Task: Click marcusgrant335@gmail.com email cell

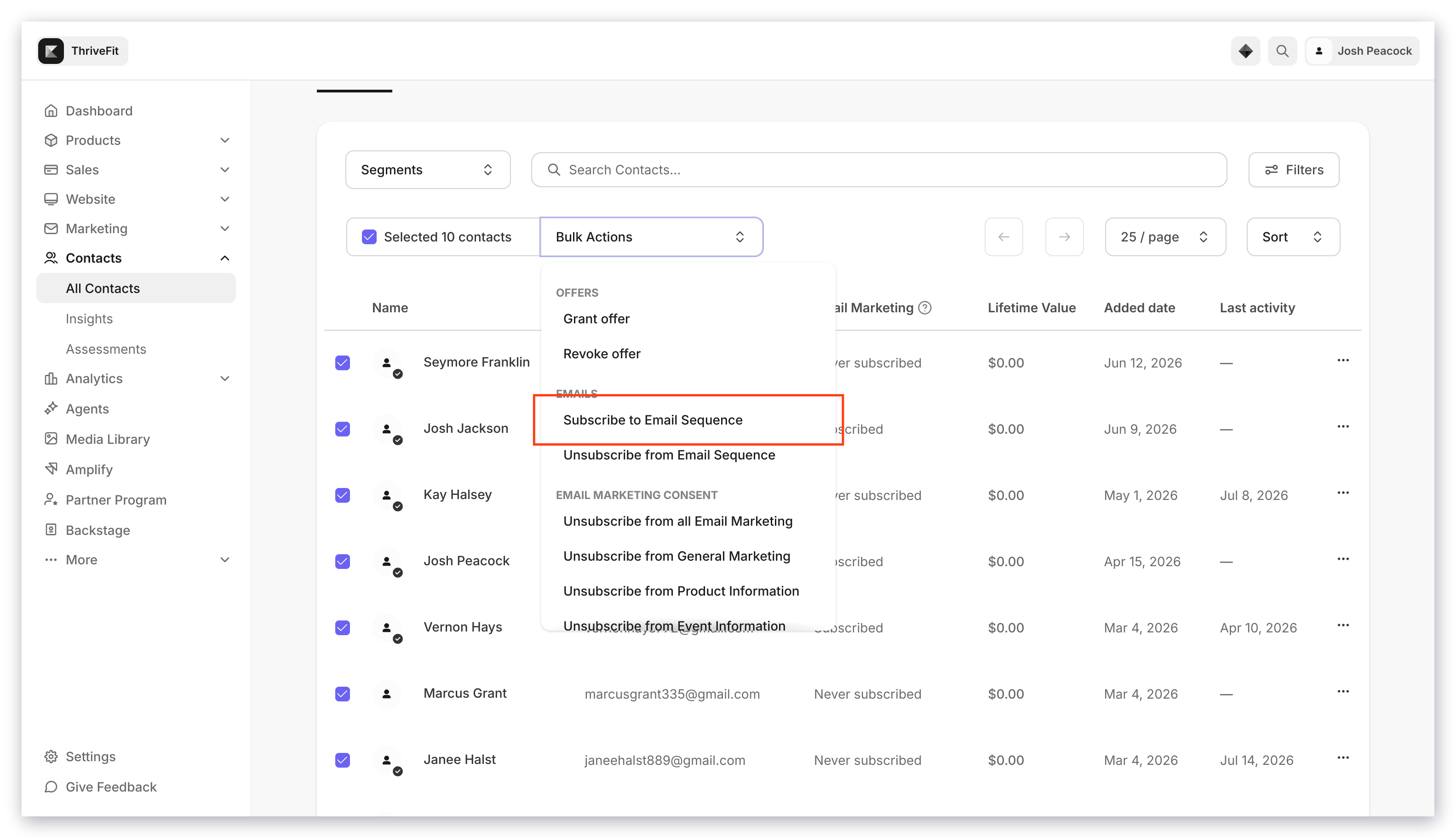Action: tap(671, 694)
